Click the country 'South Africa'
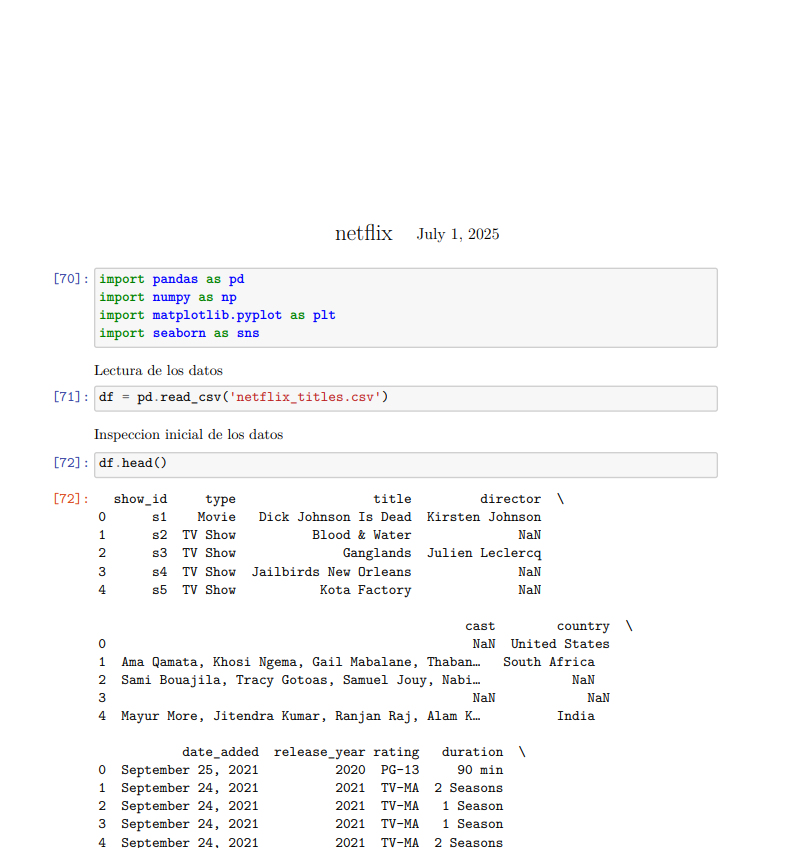Image resolution: width=809 pixels, height=848 pixels. (549, 662)
